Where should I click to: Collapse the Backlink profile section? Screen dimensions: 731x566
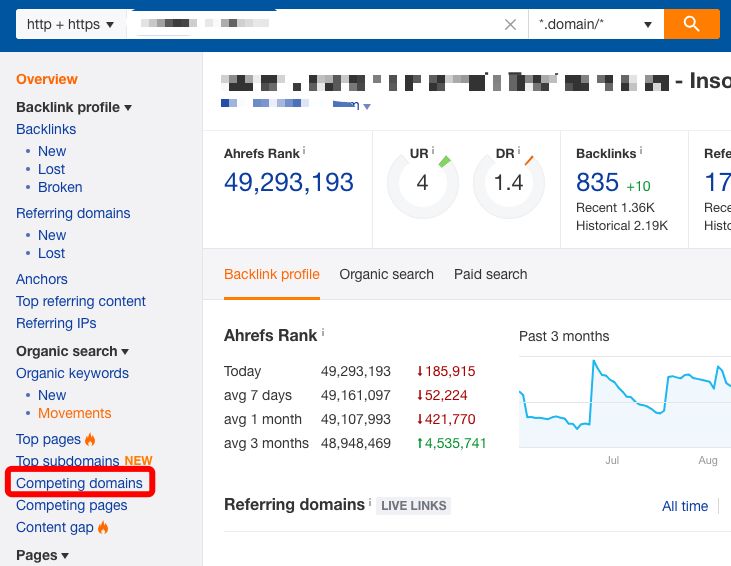pos(74,107)
